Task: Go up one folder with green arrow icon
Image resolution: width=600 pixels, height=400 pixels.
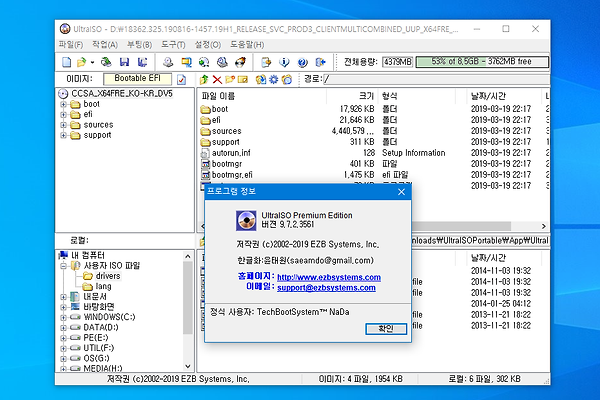Action: click(x=204, y=79)
